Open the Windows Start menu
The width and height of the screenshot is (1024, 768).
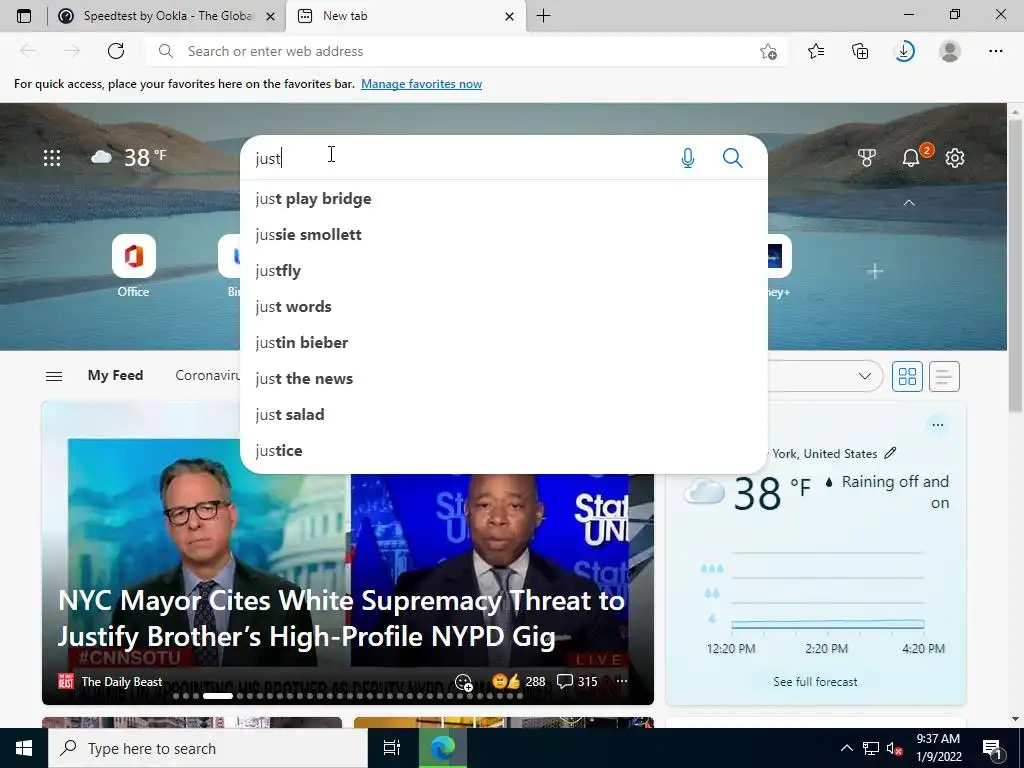pyautogui.click(x=24, y=748)
